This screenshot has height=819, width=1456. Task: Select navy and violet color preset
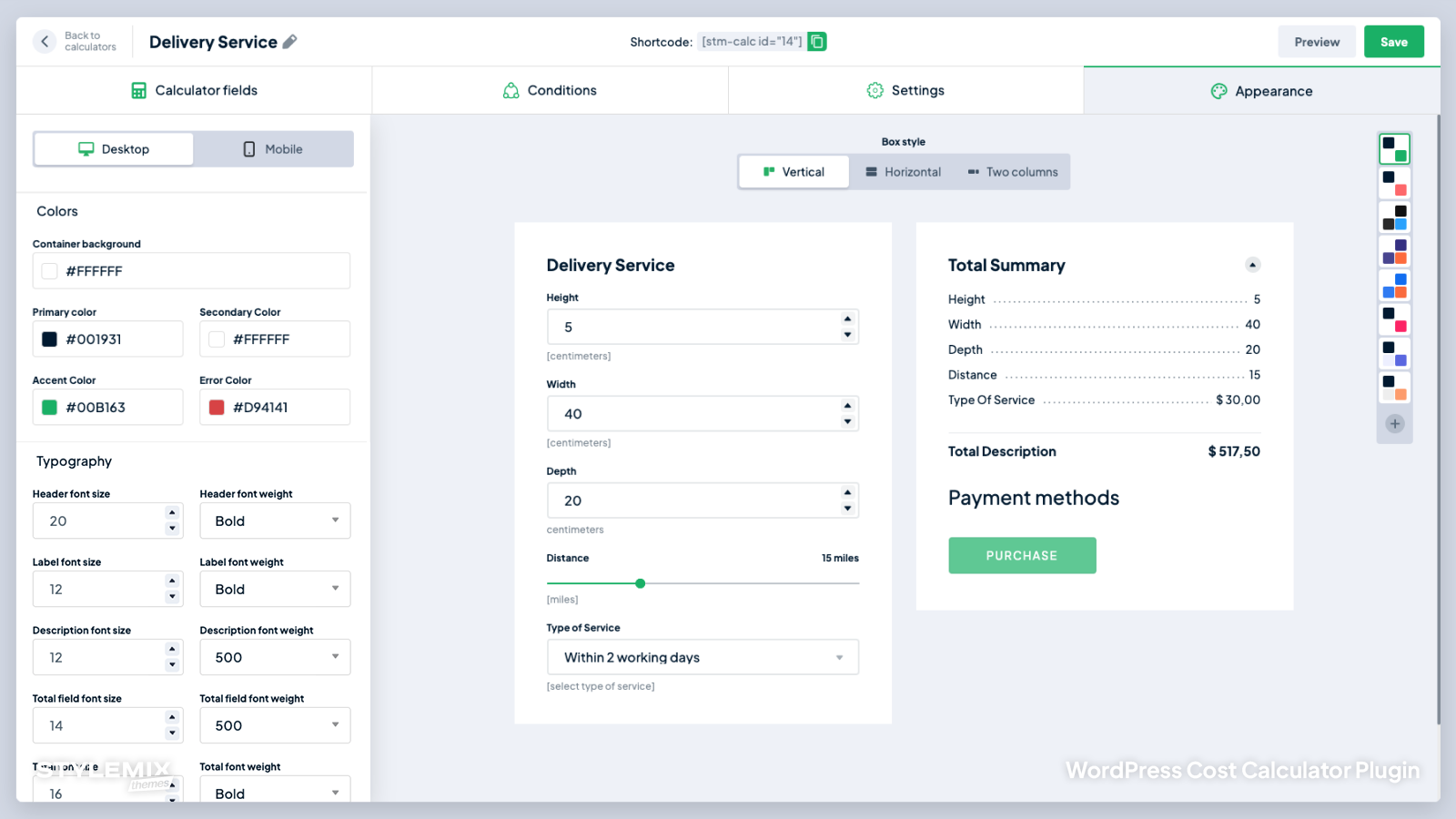coord(1394,354)
